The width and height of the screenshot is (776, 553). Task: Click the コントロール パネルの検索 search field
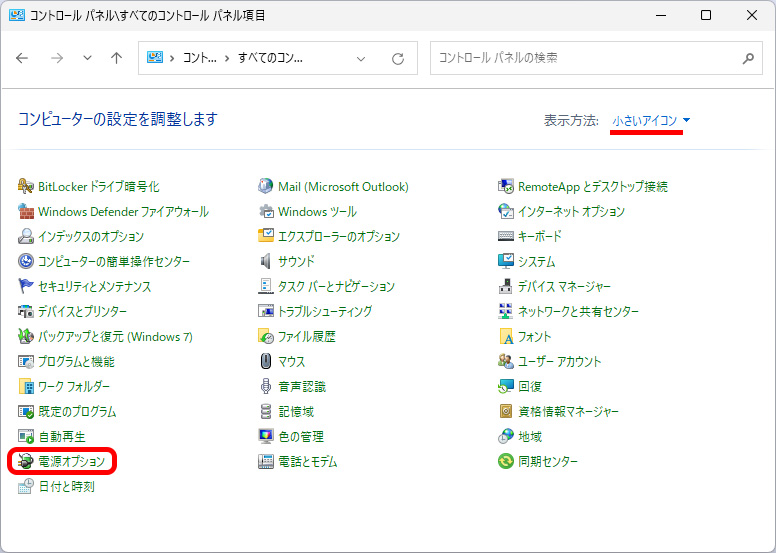tap(585, 58)
